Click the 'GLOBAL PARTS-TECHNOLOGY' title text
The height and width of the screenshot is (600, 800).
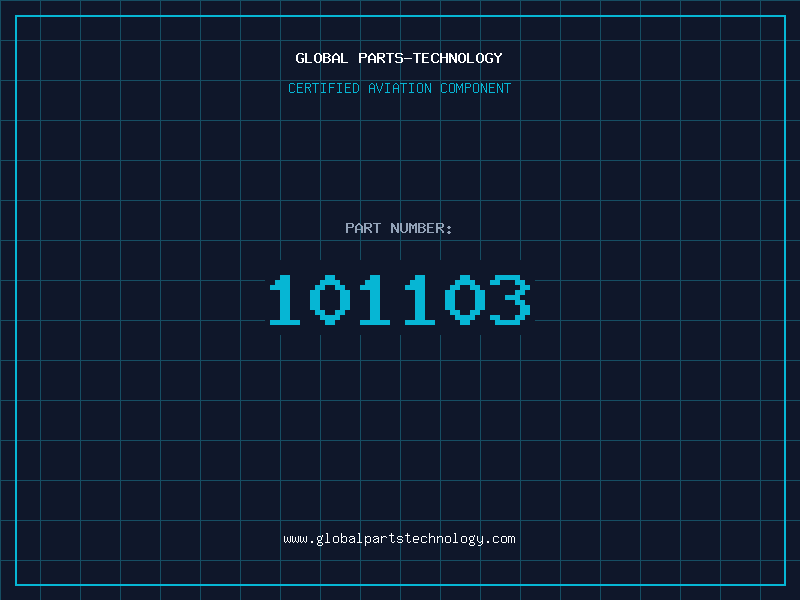399,58
